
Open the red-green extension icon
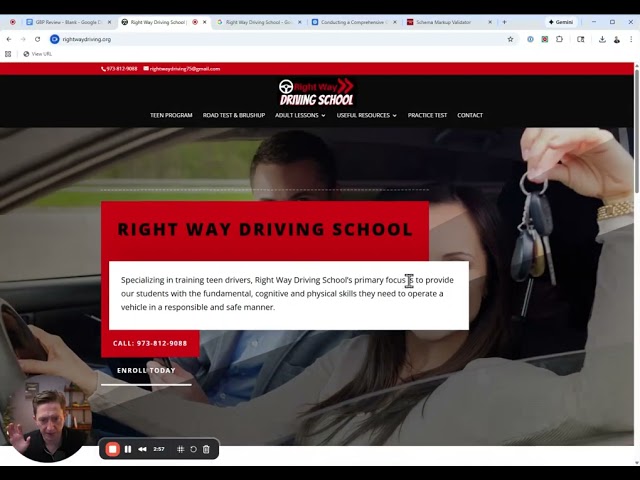[x=544, y=39]
